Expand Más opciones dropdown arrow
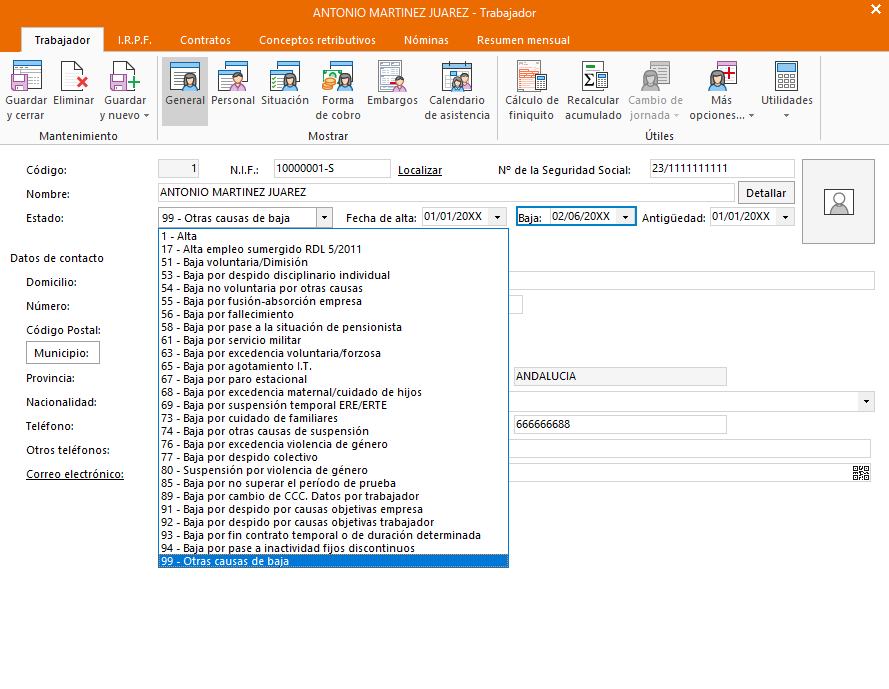This screenshot has width=889, height=689. coord(752,116)
